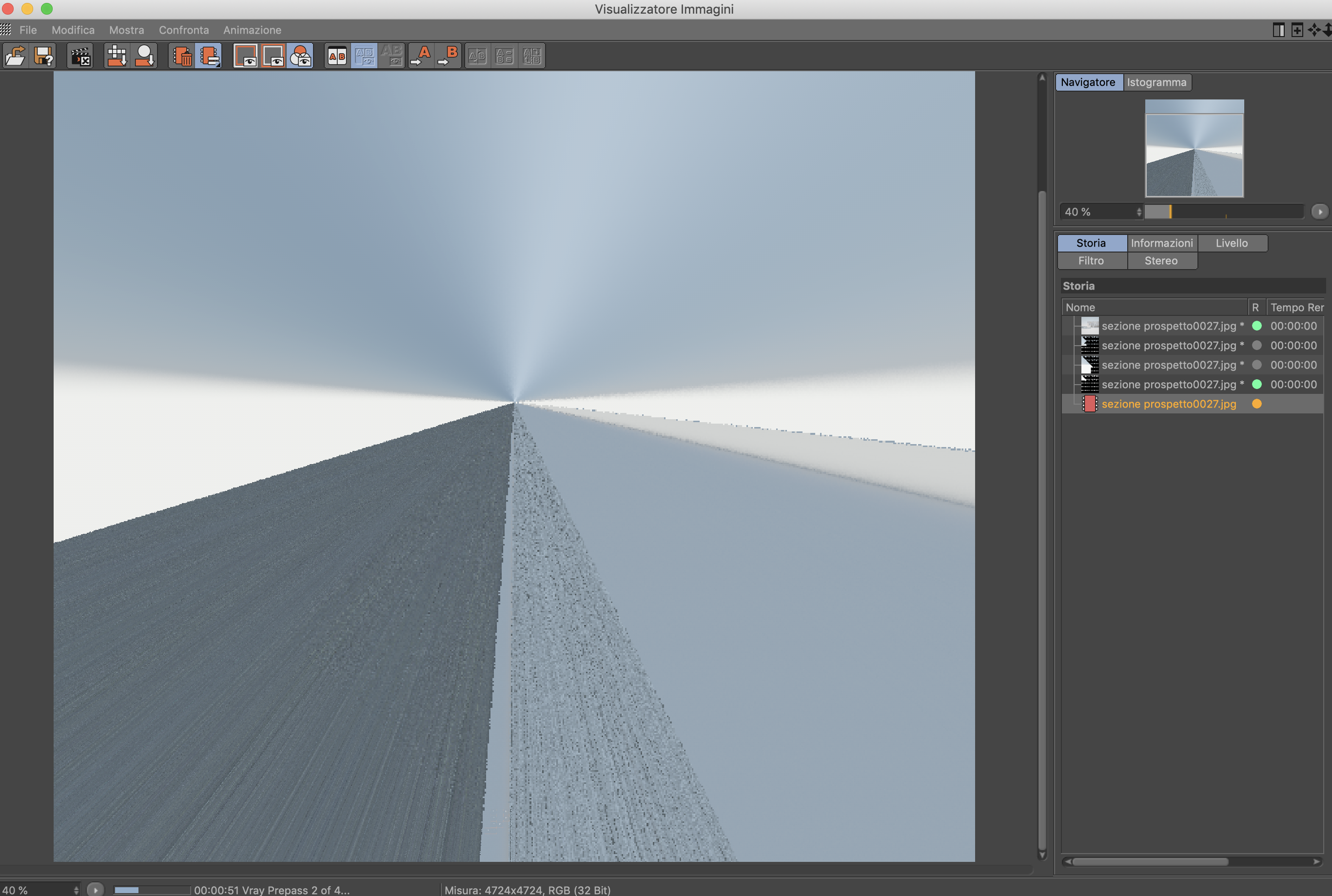Open the Confronta menu
This screenshot has width=1332, height=896.
tap(183, 30)
